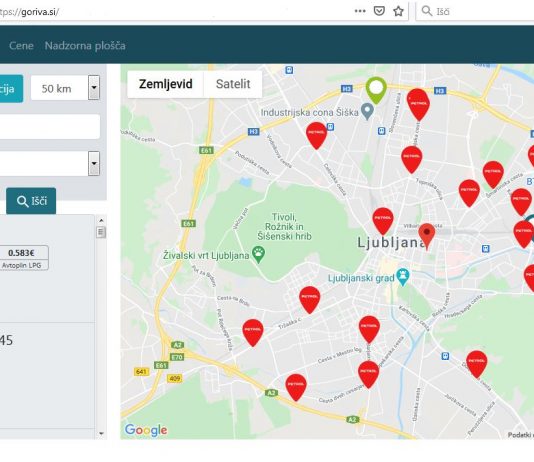Click the green location pin marker
Screen dimensions: 534x462
(x=376, y=90)
